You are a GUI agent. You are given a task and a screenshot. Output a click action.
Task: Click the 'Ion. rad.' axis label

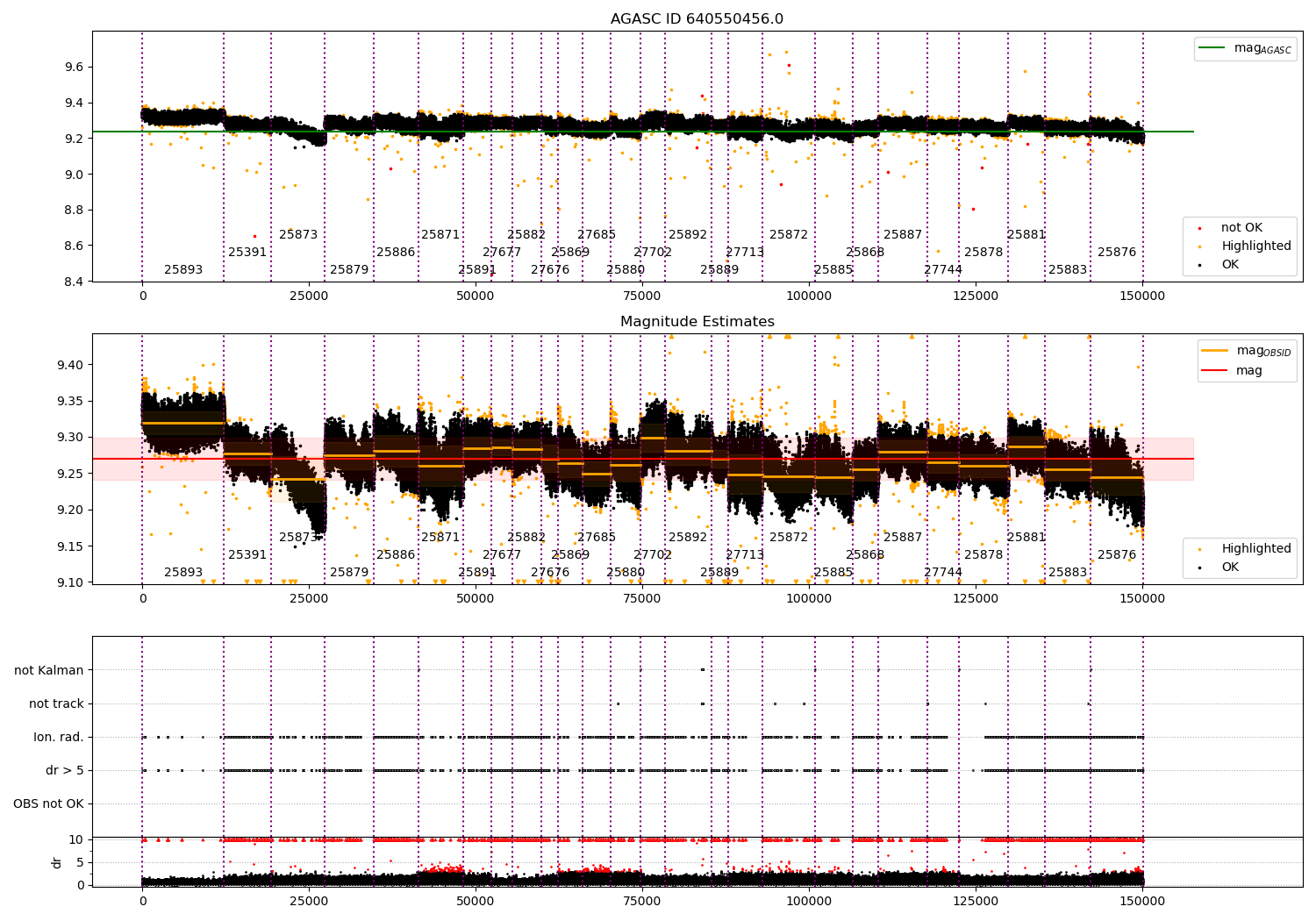[59, 737]
